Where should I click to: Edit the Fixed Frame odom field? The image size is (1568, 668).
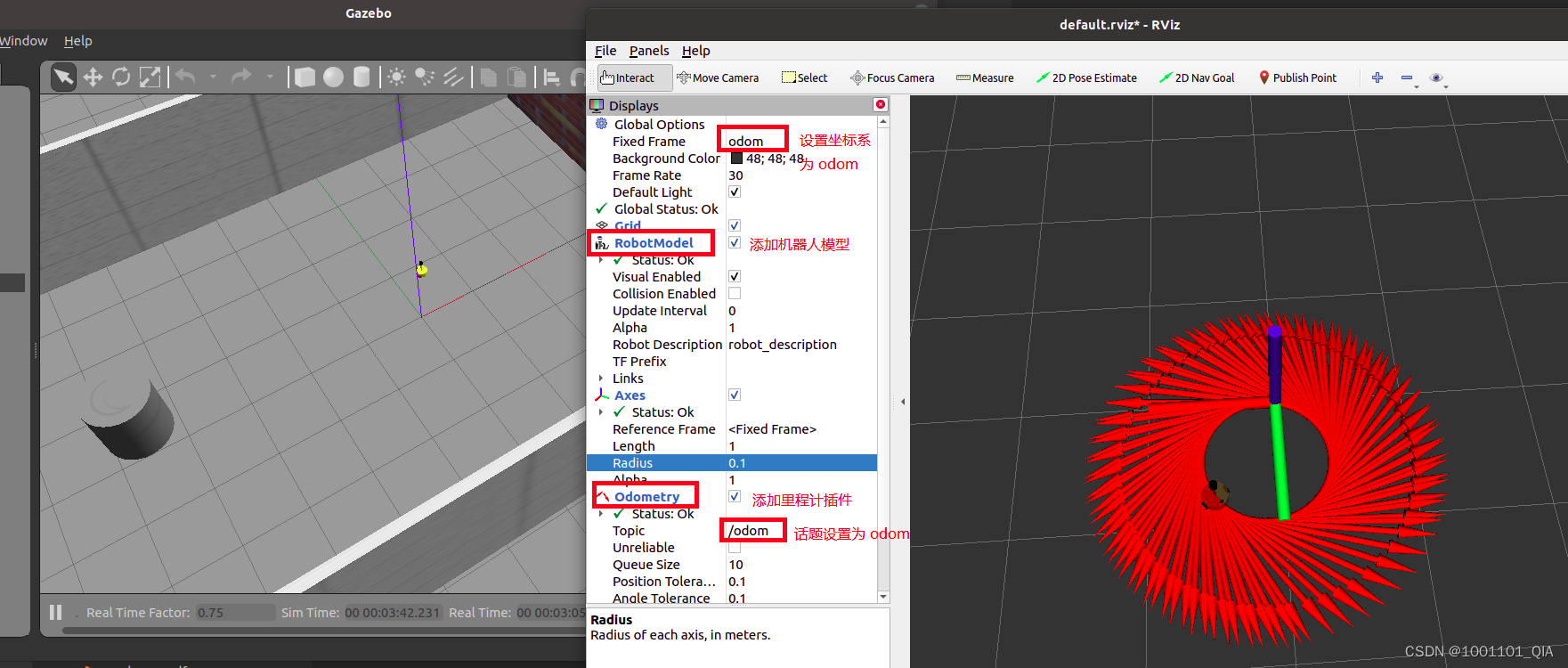753,141
